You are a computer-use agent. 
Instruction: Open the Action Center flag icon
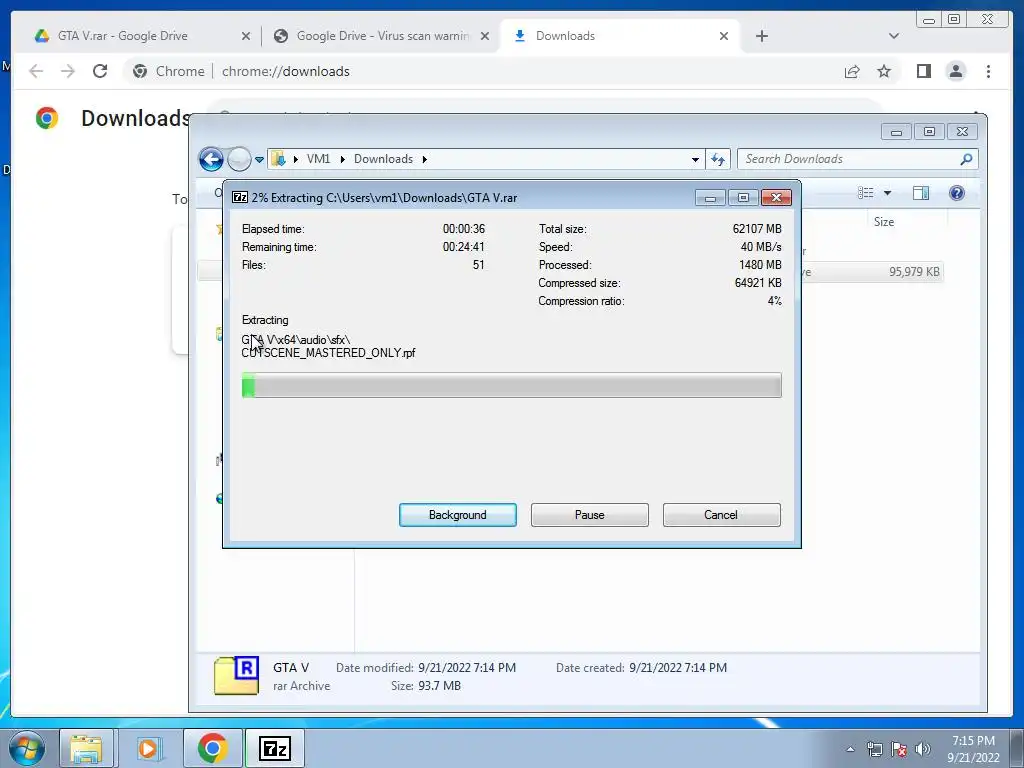tap(899, 749)
